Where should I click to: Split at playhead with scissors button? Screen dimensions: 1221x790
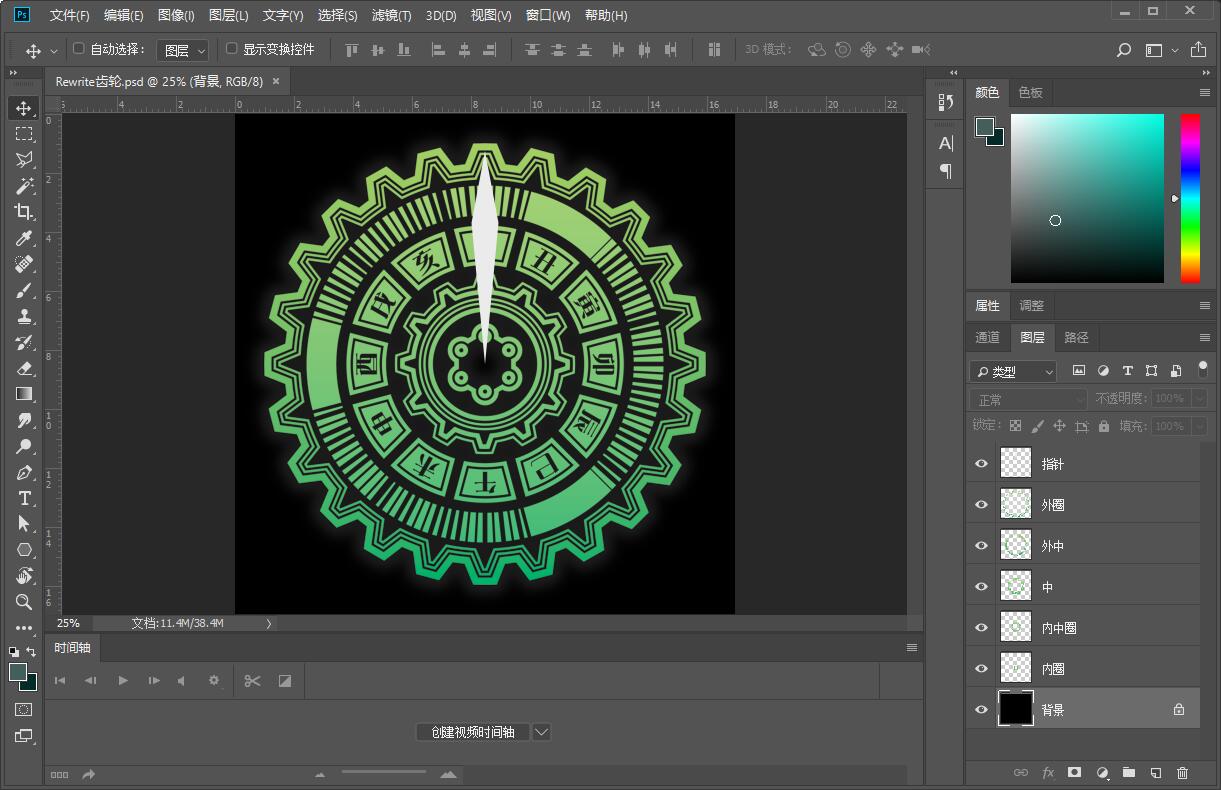coord(252,681)
